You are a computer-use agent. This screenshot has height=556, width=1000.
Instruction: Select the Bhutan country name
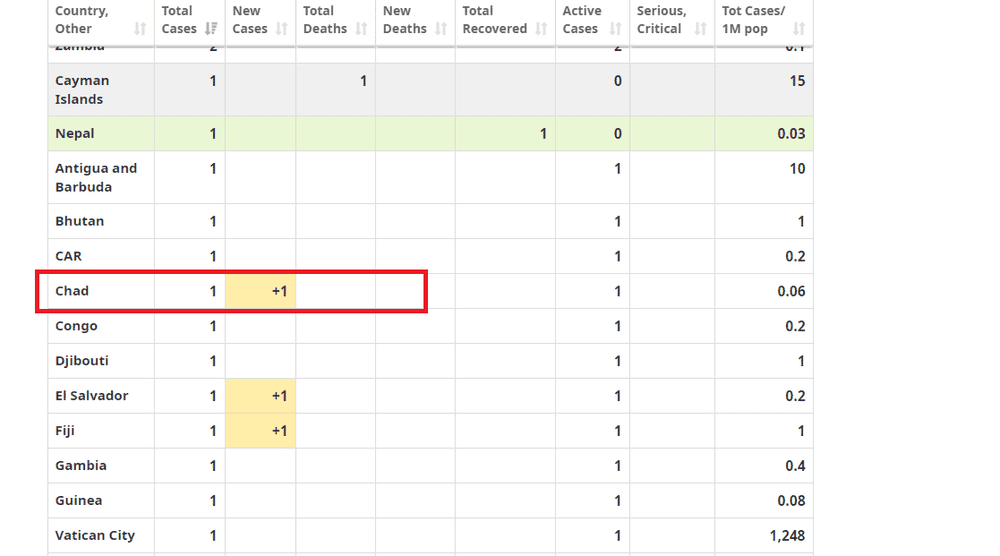(79, 221)
